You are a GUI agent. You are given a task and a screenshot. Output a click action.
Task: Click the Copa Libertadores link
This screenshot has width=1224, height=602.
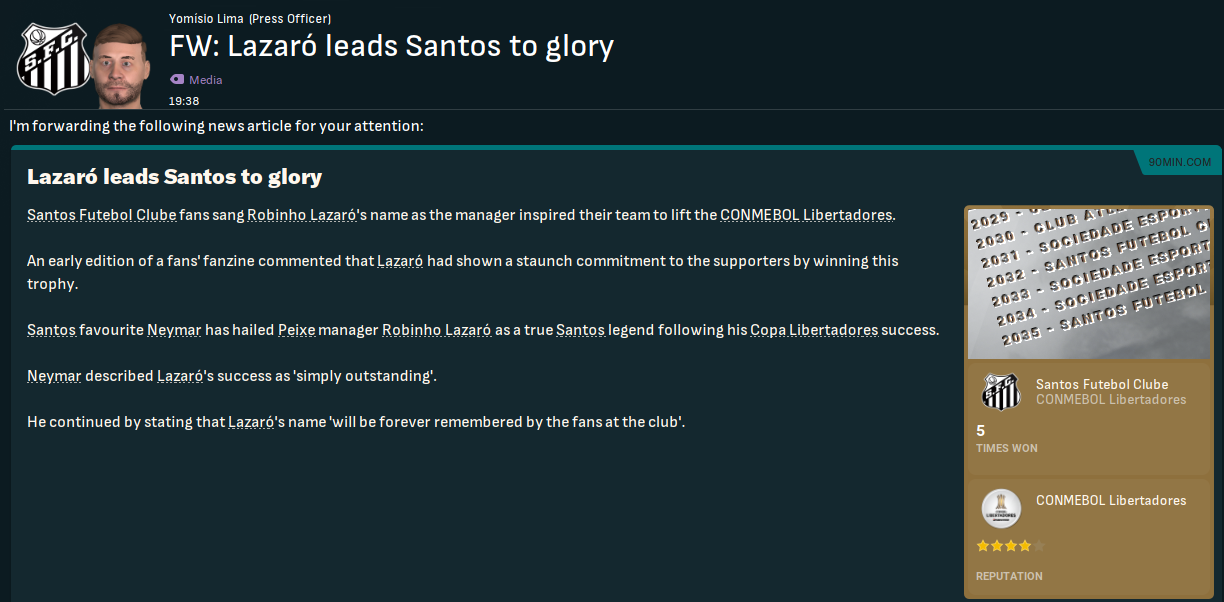click(x=814, y=330)
